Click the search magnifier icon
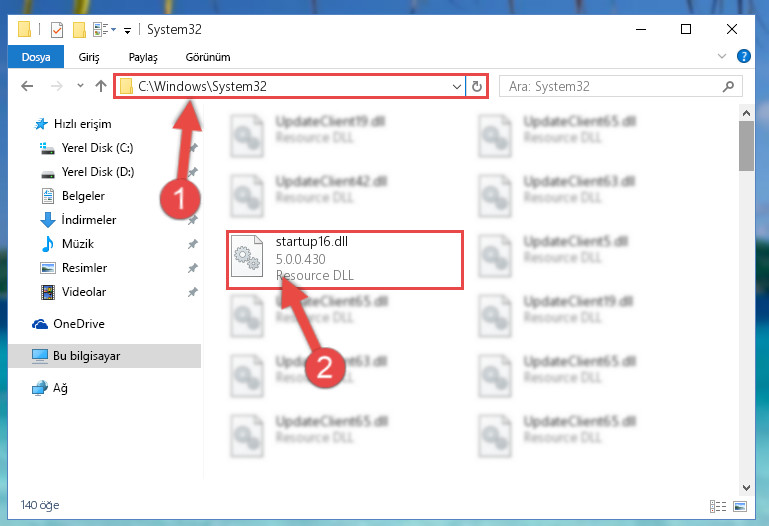Viewport: 769px width, 526px height. click(728, 86)
